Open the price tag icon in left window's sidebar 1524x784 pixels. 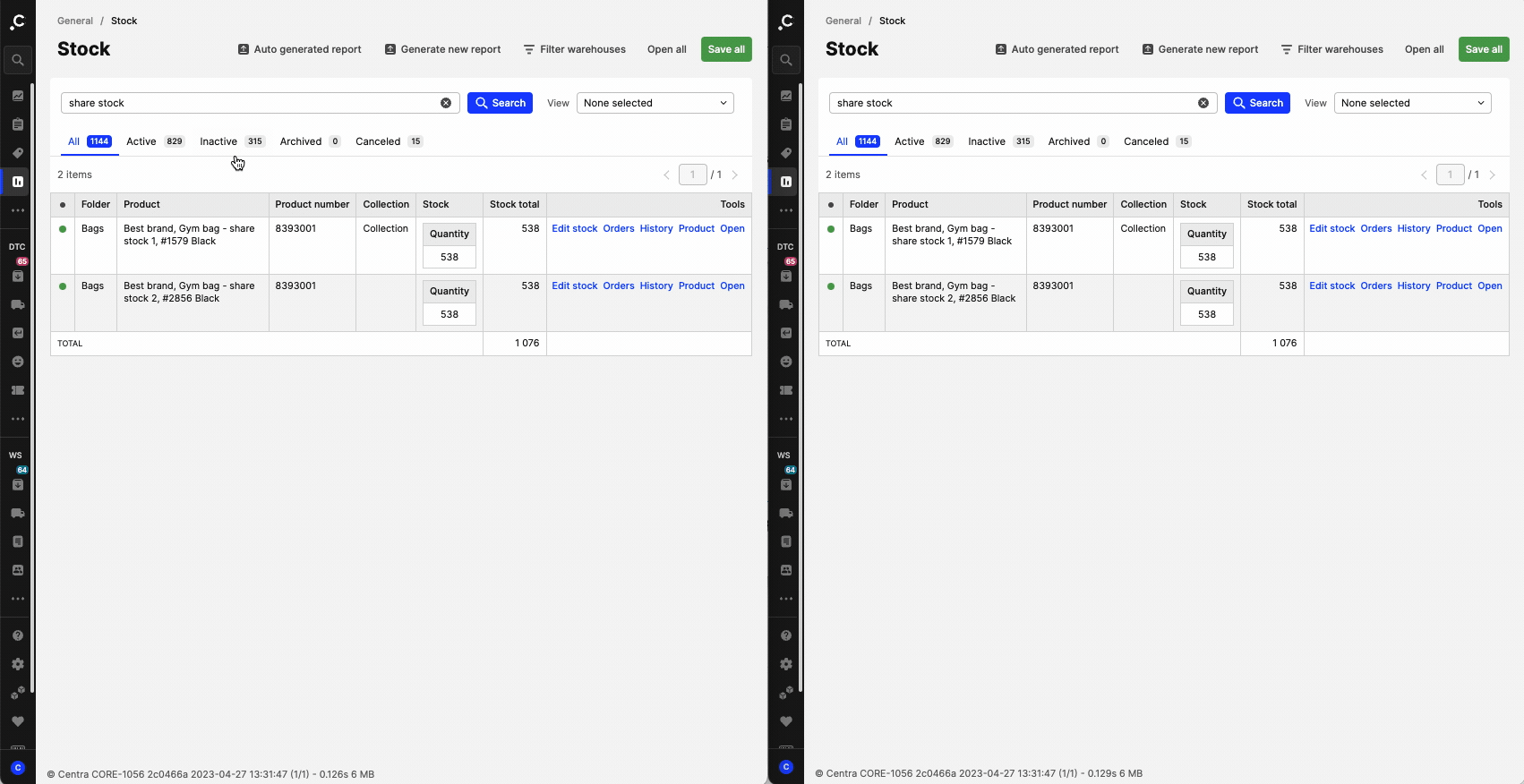pos(17,153)
